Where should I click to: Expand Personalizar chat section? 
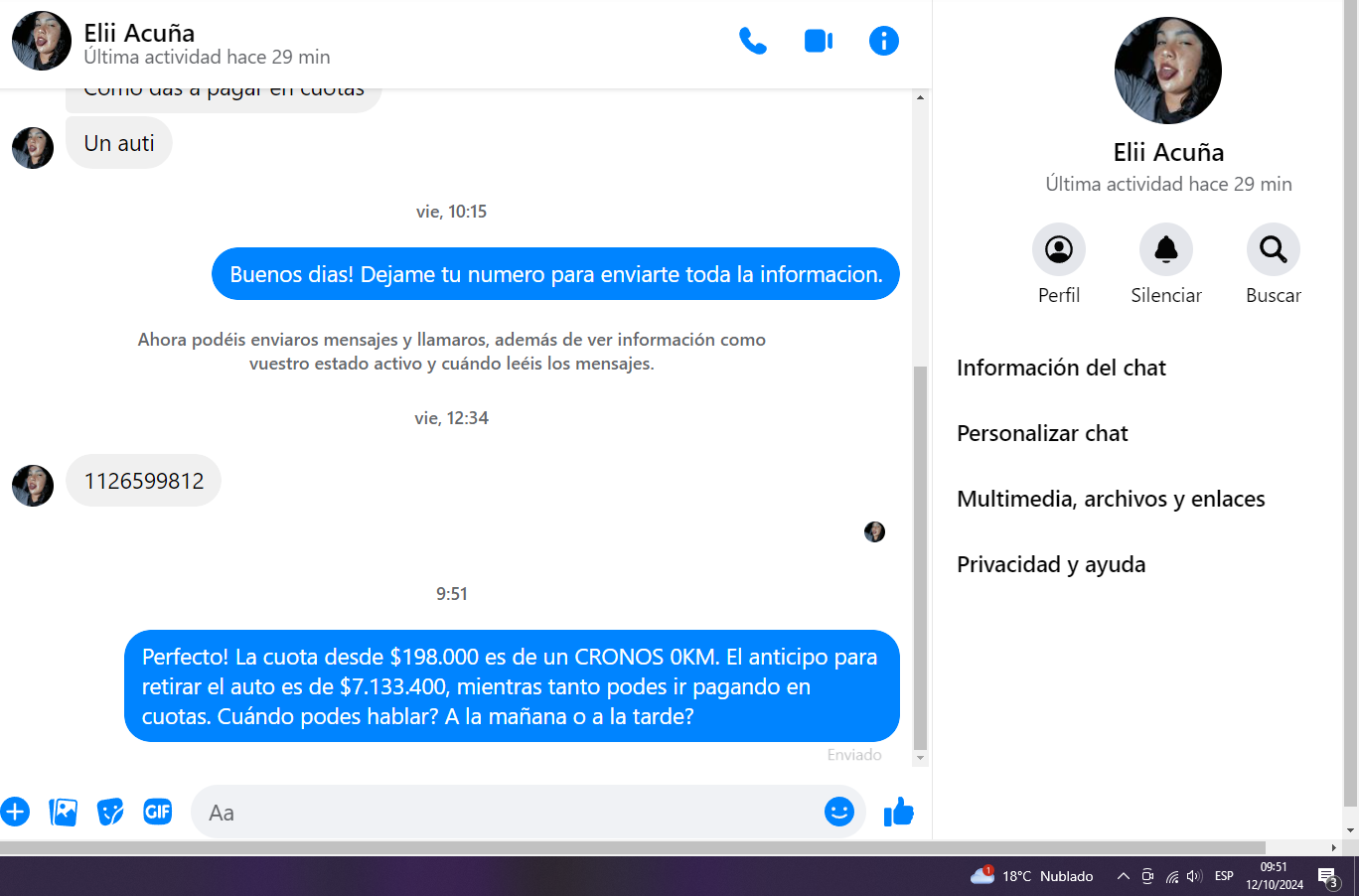(x=1042, y=433)
